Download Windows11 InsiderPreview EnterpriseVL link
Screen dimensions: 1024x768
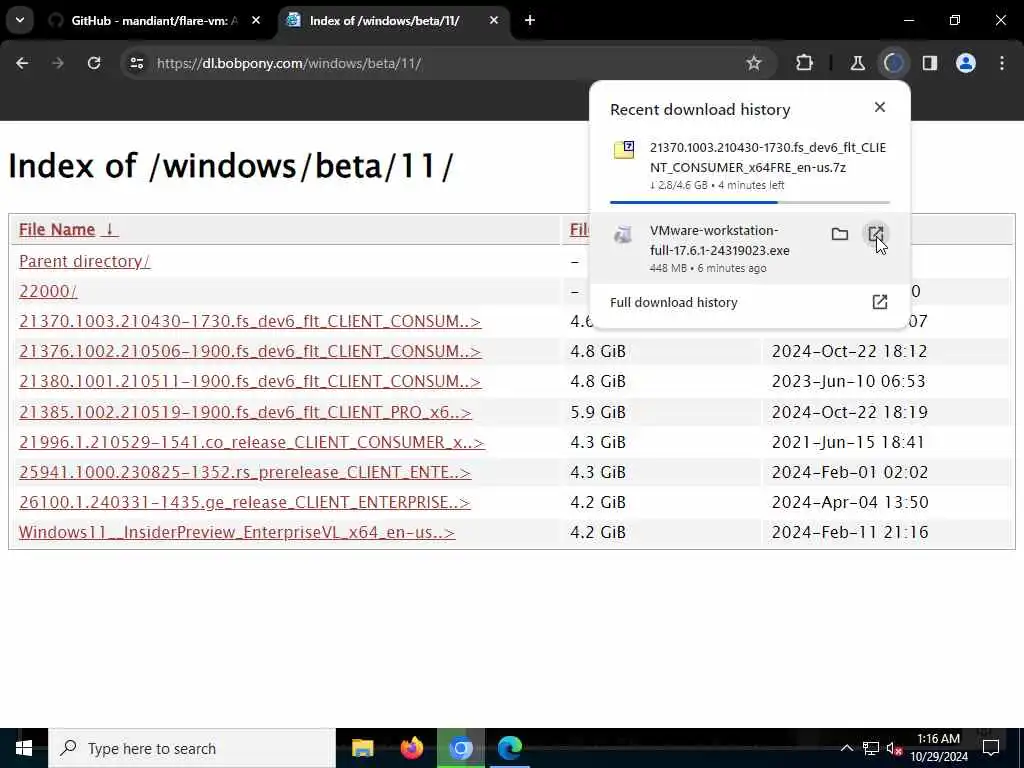tap(236, 532)
